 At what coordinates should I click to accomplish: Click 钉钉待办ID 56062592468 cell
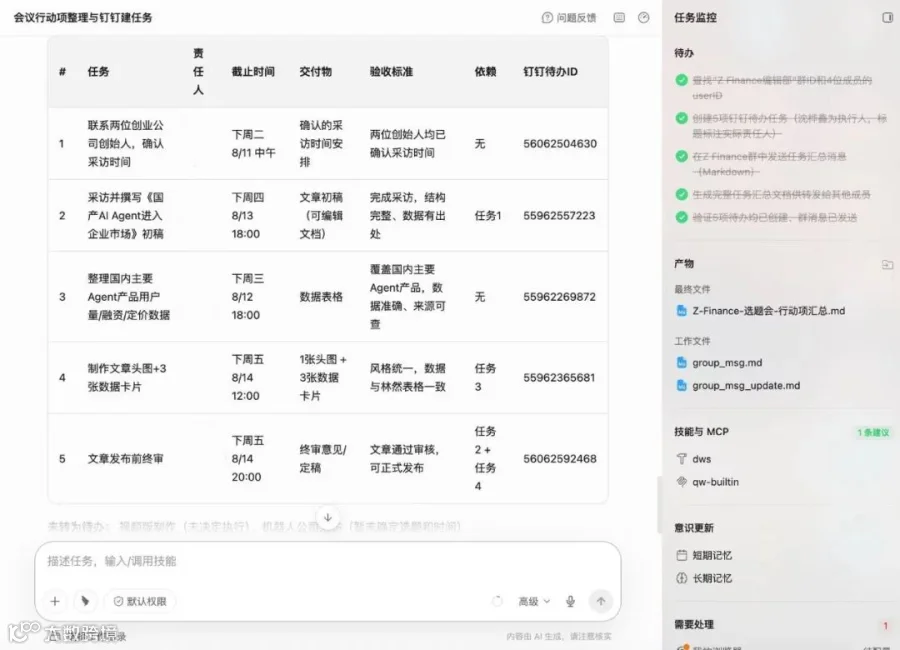click(x=560, y=459)
